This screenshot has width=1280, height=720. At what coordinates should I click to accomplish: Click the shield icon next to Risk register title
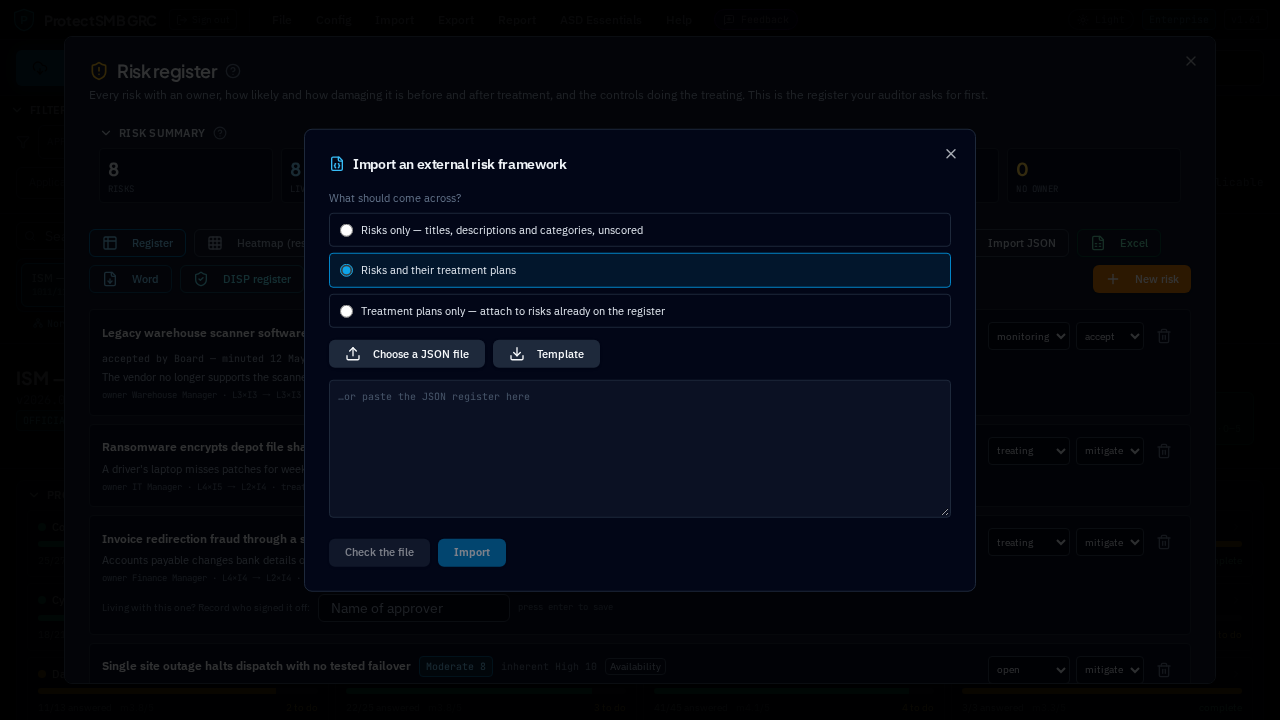pos(99,71)
